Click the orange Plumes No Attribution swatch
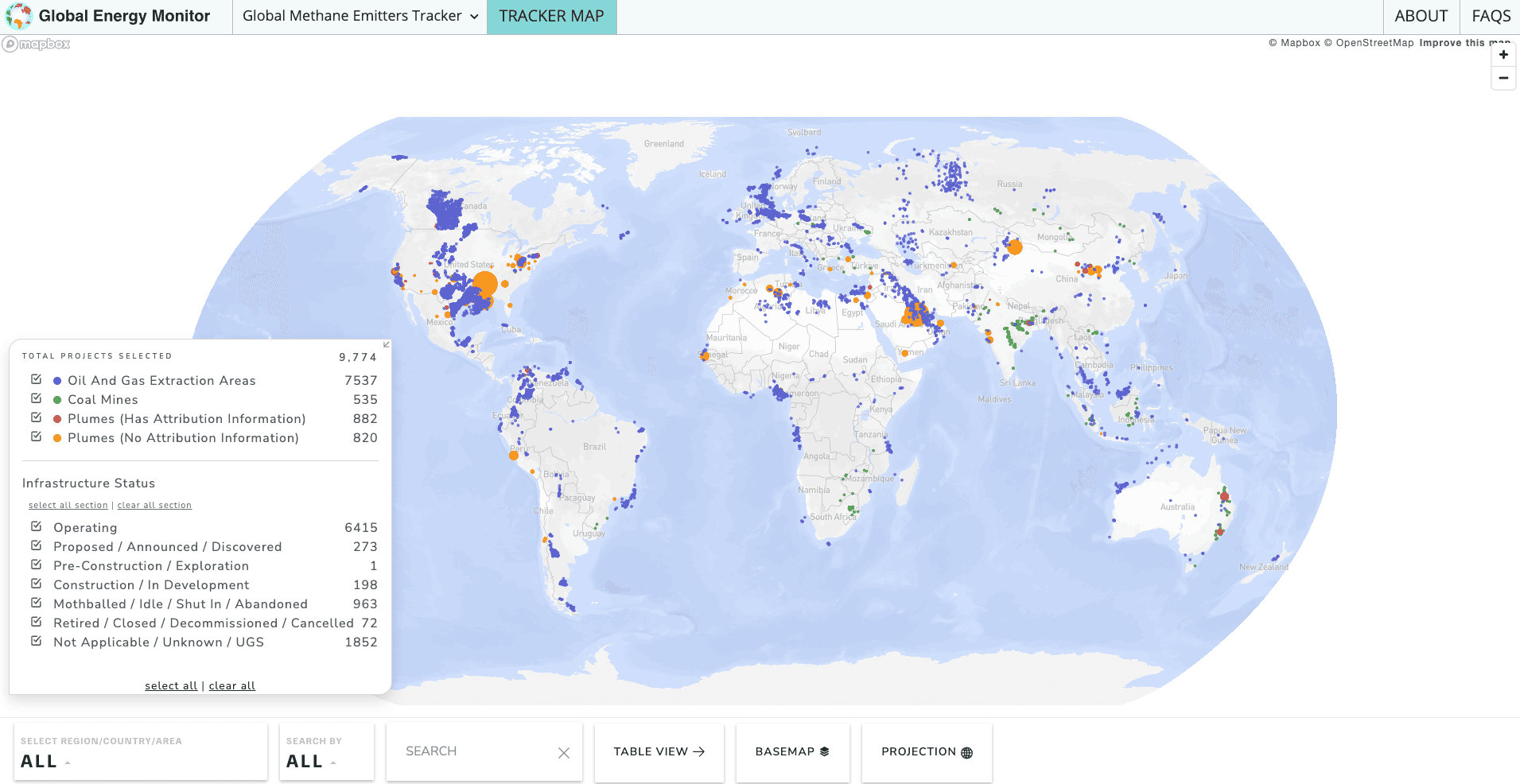Viewport: 1520px width, 784px height. pyautogui.click(x=57, y=438)
